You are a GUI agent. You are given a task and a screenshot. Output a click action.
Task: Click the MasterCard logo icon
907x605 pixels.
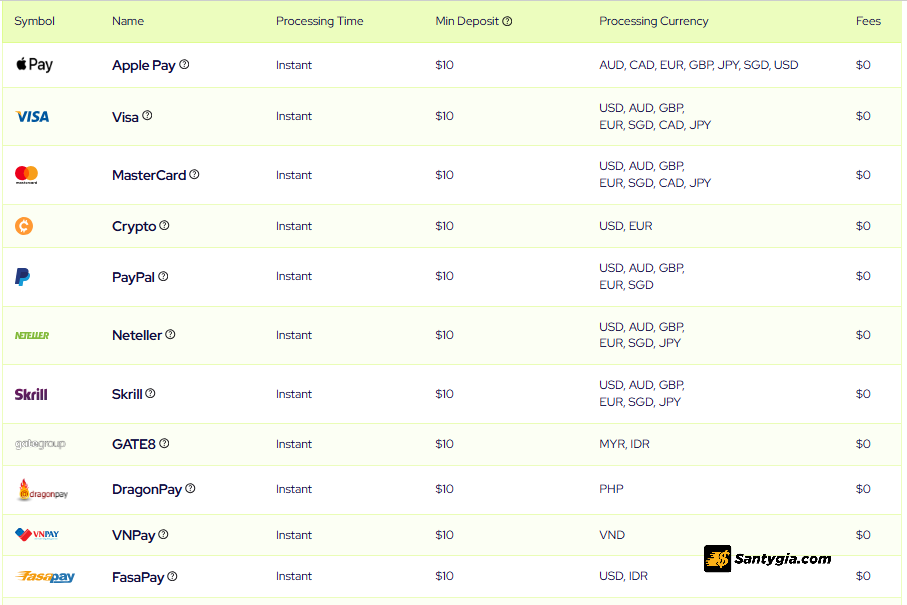(x=26, y=175)
